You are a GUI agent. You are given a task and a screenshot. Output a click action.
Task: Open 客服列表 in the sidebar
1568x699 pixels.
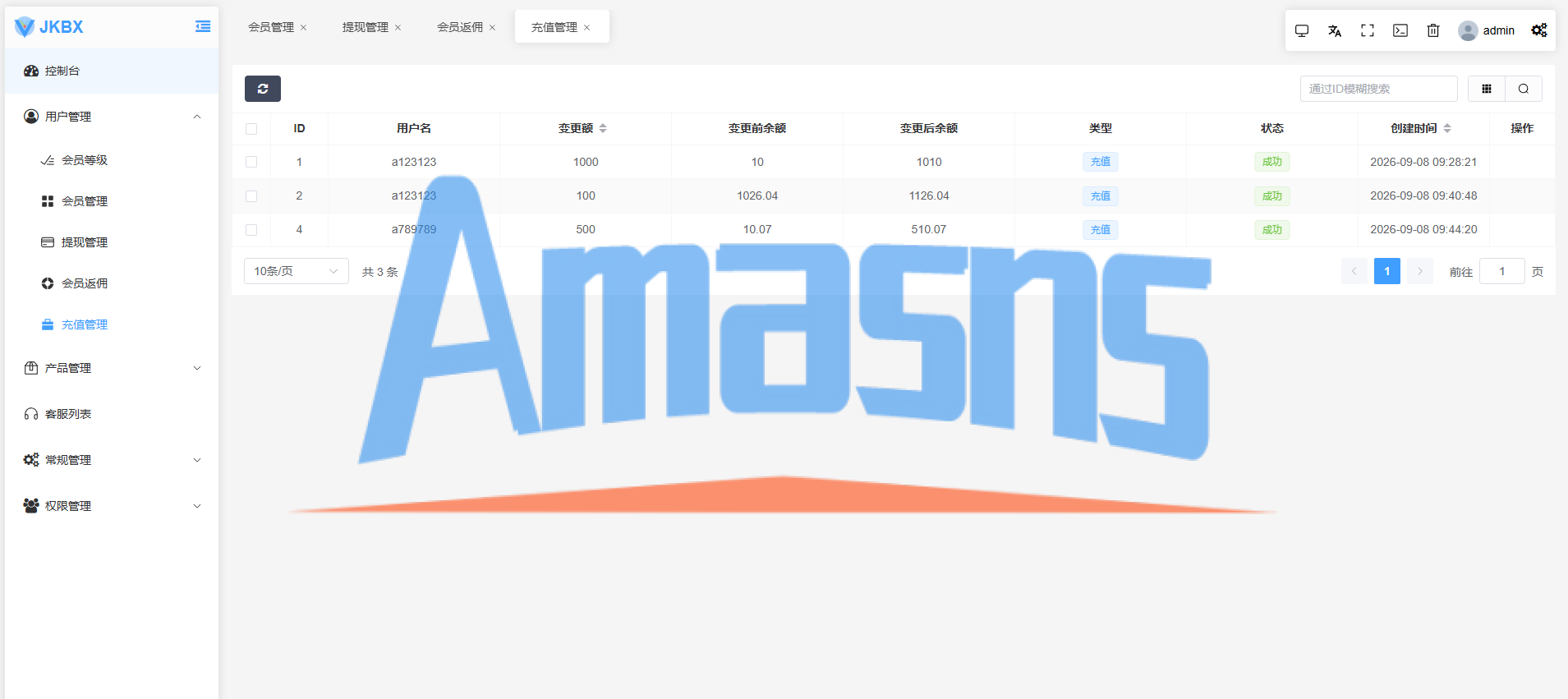tap(112, 414)
